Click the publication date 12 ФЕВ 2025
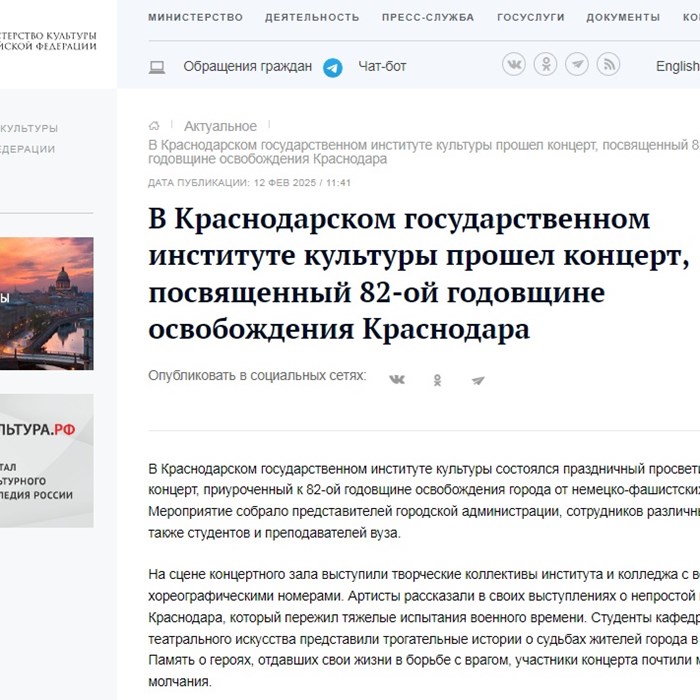The width and height of the screenshot is (700, 700). (x=285, y=183)
